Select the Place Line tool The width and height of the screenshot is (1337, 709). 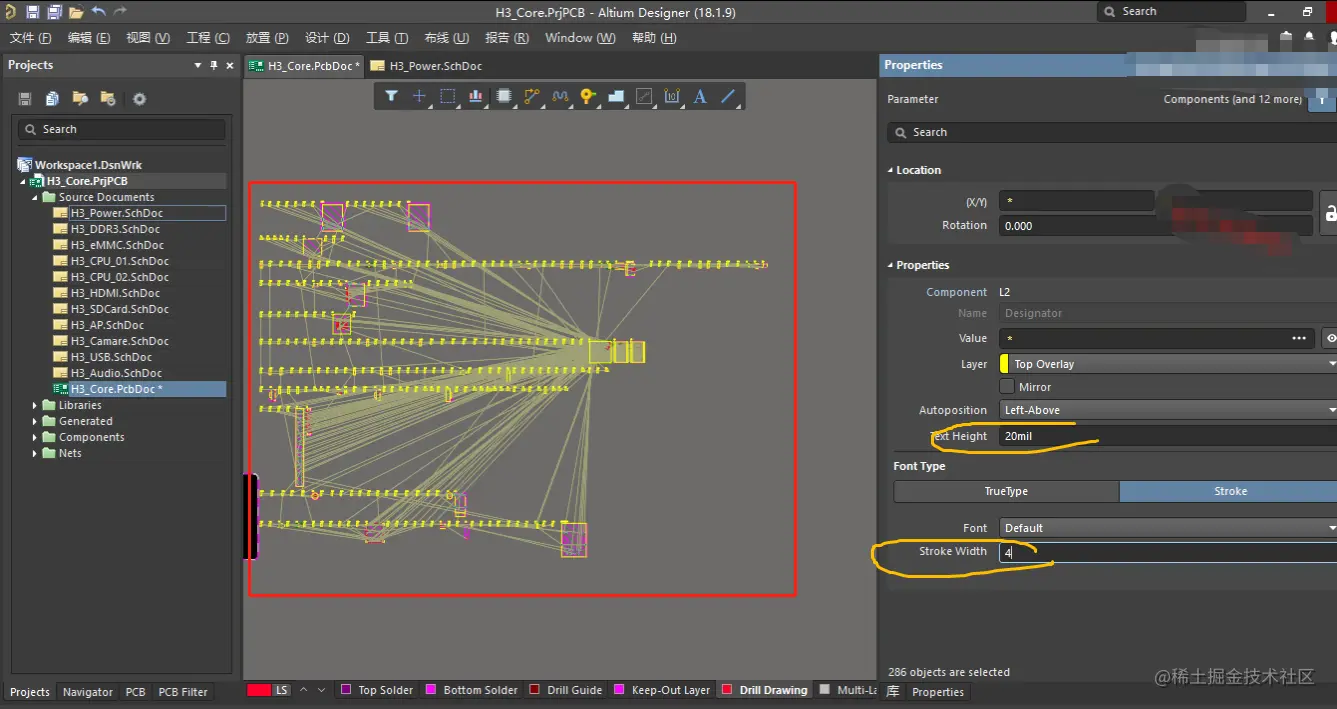tap(728, 96)
